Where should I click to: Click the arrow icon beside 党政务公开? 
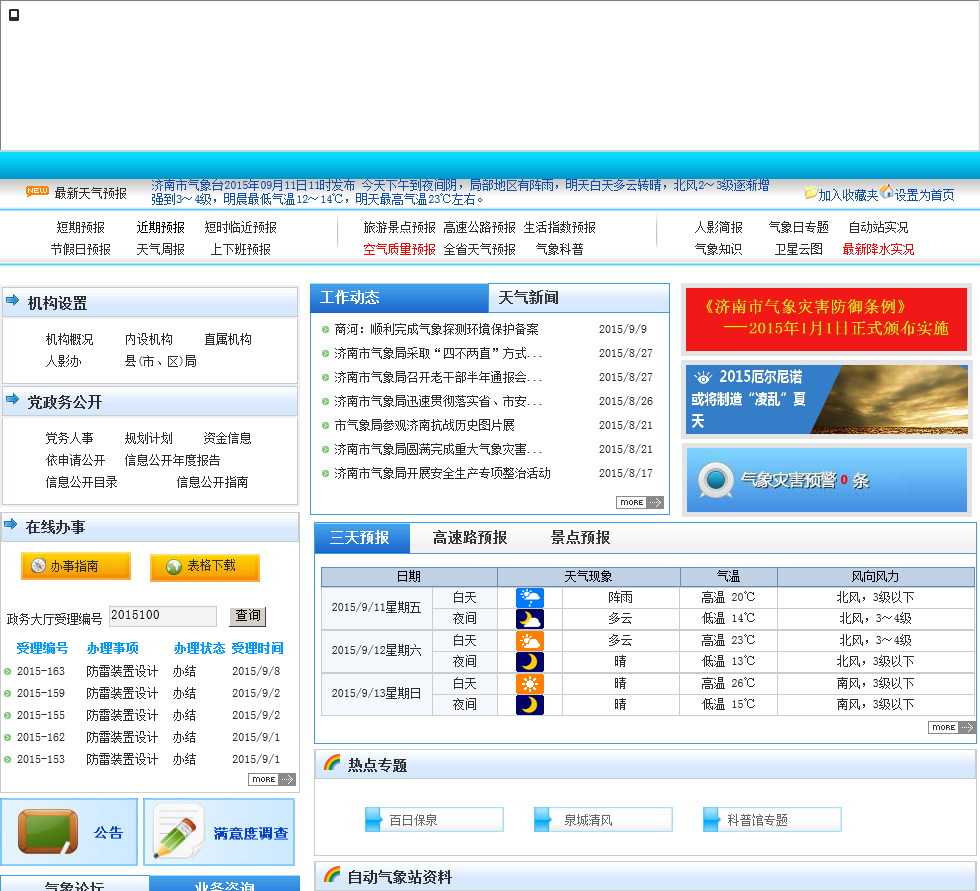coord(12,399)
